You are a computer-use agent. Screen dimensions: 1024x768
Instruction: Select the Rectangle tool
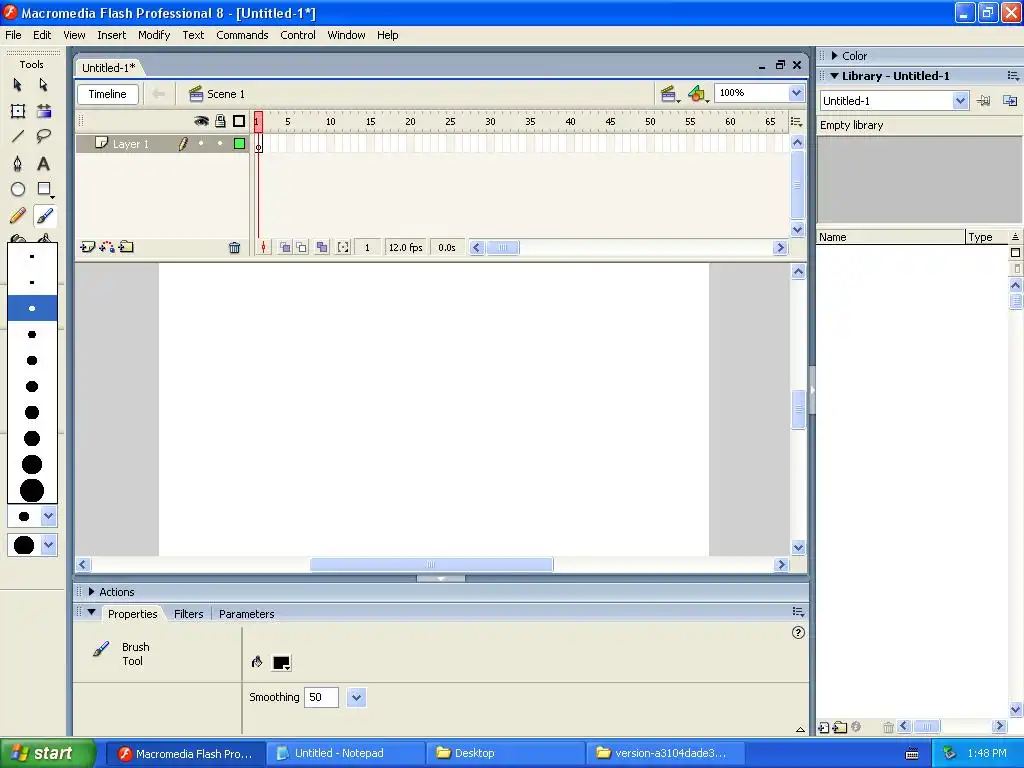coord(44,189)
